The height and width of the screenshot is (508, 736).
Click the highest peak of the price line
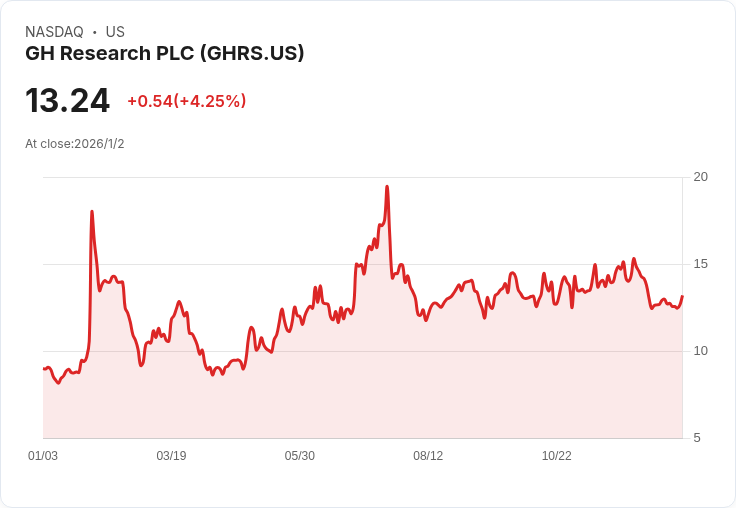click(x=387, y=187)
